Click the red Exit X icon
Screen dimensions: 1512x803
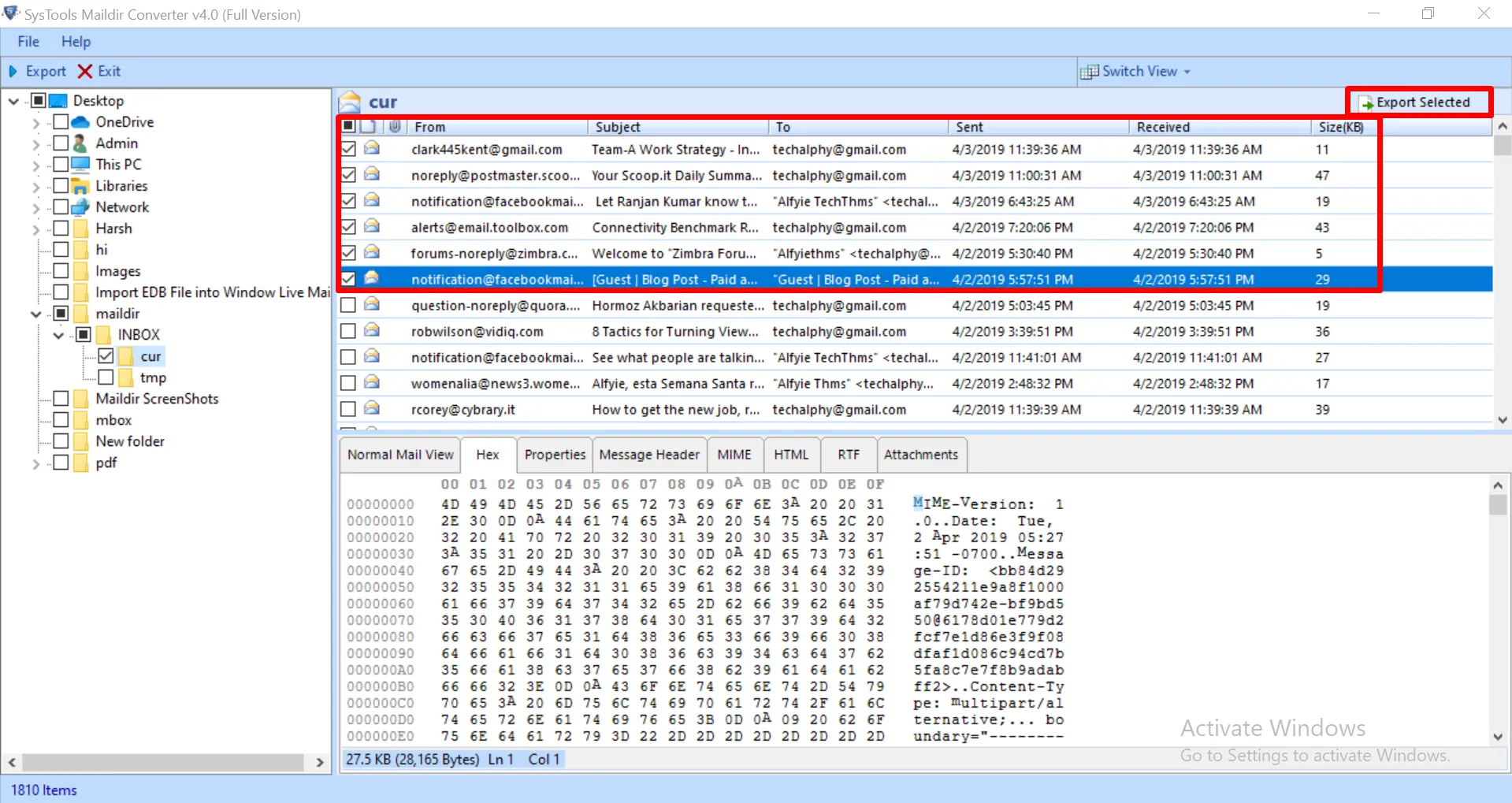85,72
